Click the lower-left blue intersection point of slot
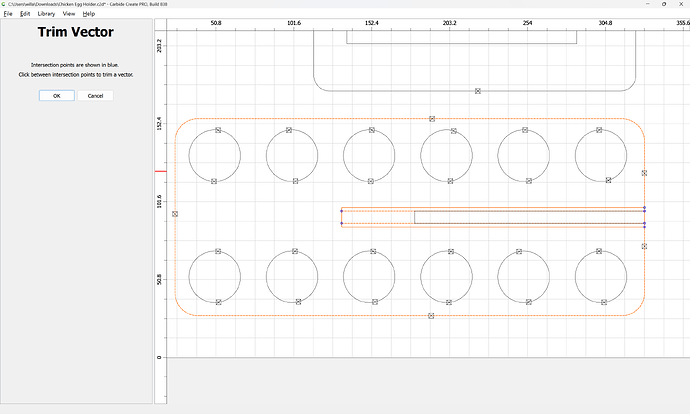The image size is (690, 414). (x=342, y=224)
